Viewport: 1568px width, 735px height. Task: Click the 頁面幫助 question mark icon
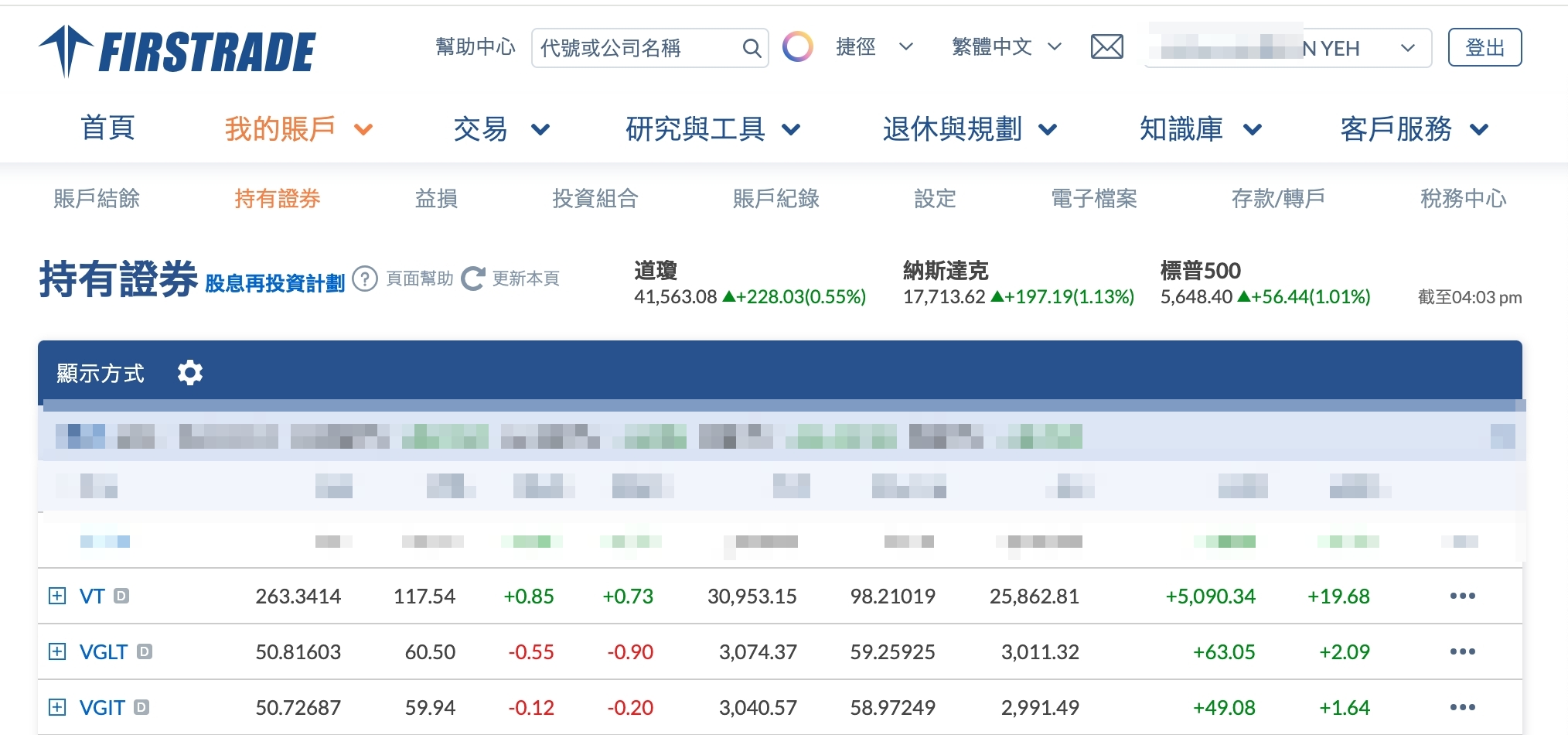tap(365, 279)
